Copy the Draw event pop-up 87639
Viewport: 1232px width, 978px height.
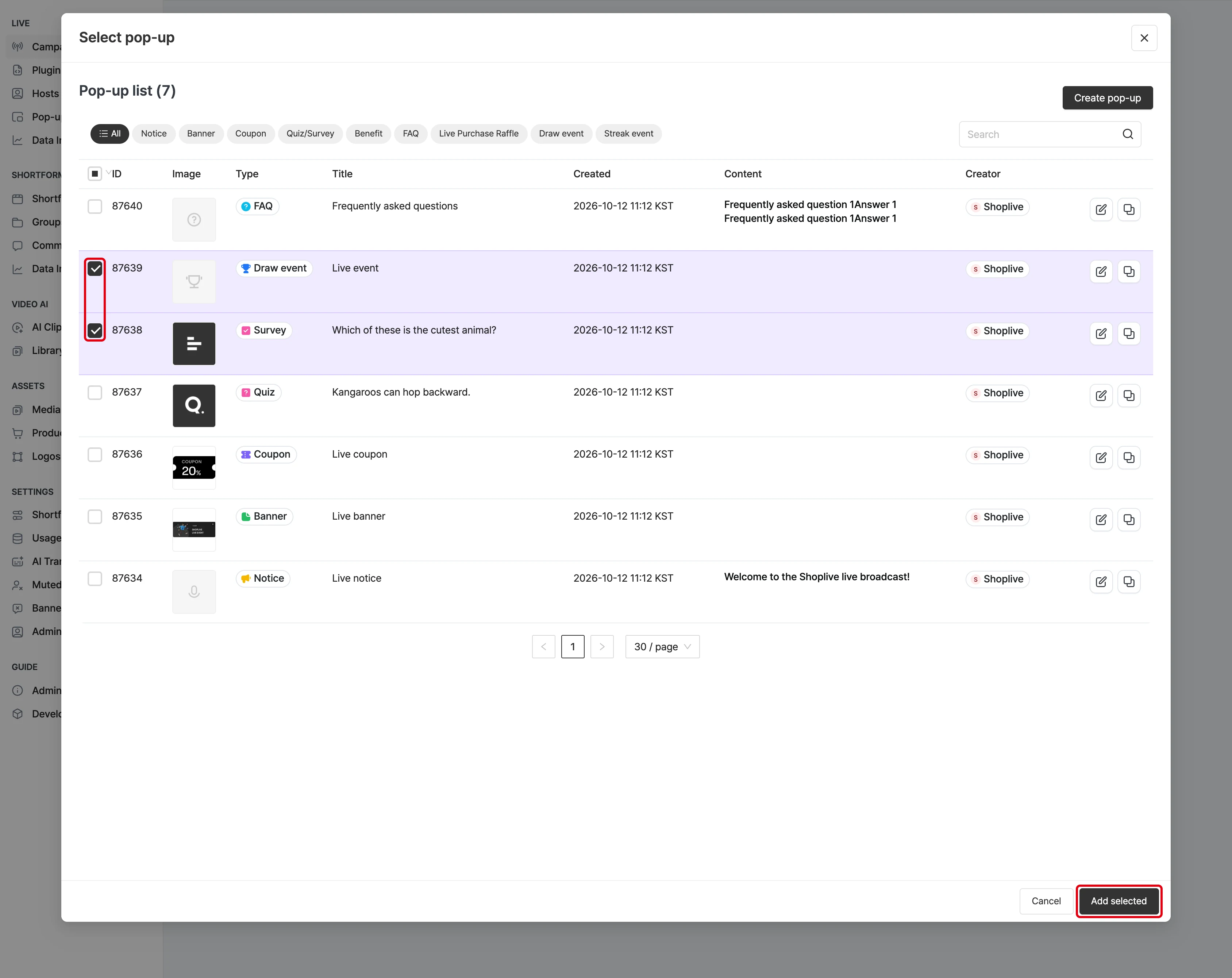(x=1129, y=272)
